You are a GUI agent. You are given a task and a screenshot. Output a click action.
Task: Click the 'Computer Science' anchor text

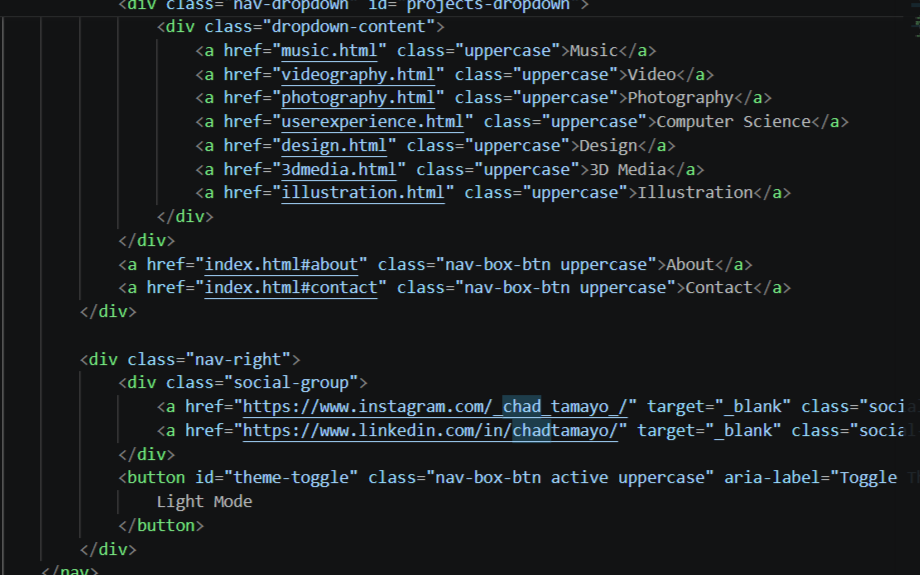pos(733,122)
